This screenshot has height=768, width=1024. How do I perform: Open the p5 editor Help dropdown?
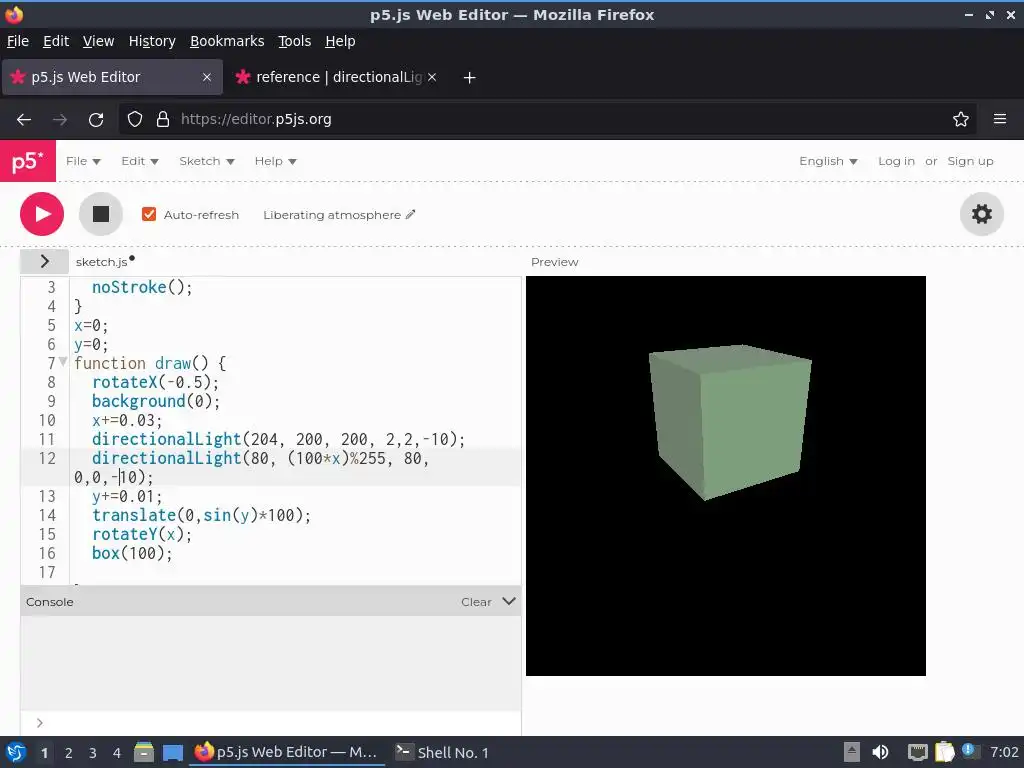tap(275, 161)
